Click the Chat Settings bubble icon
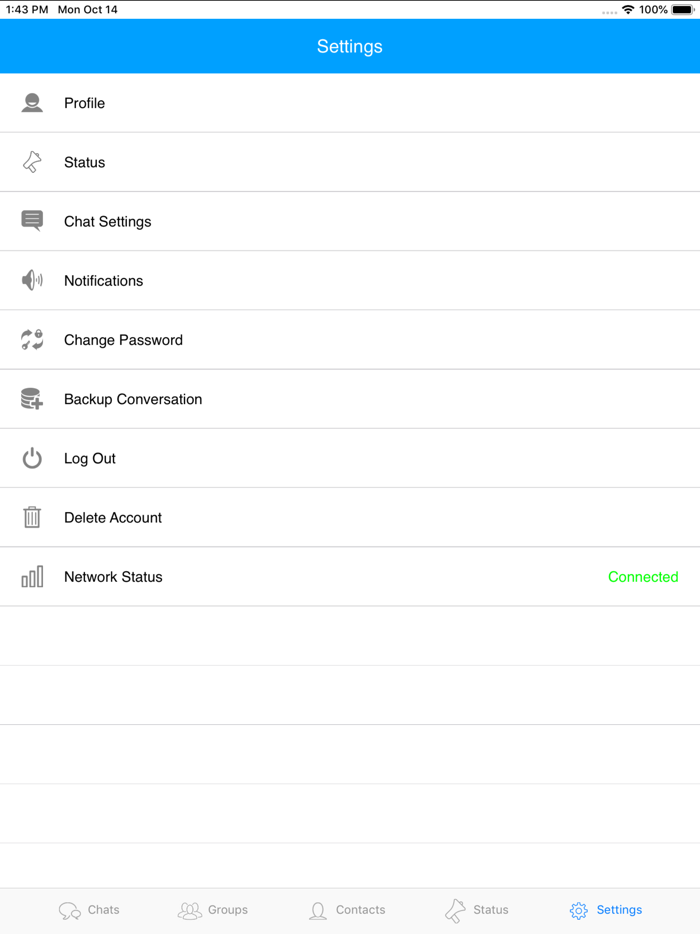The width and height of the screenshot is (700, 934). [x=32, y=221]
